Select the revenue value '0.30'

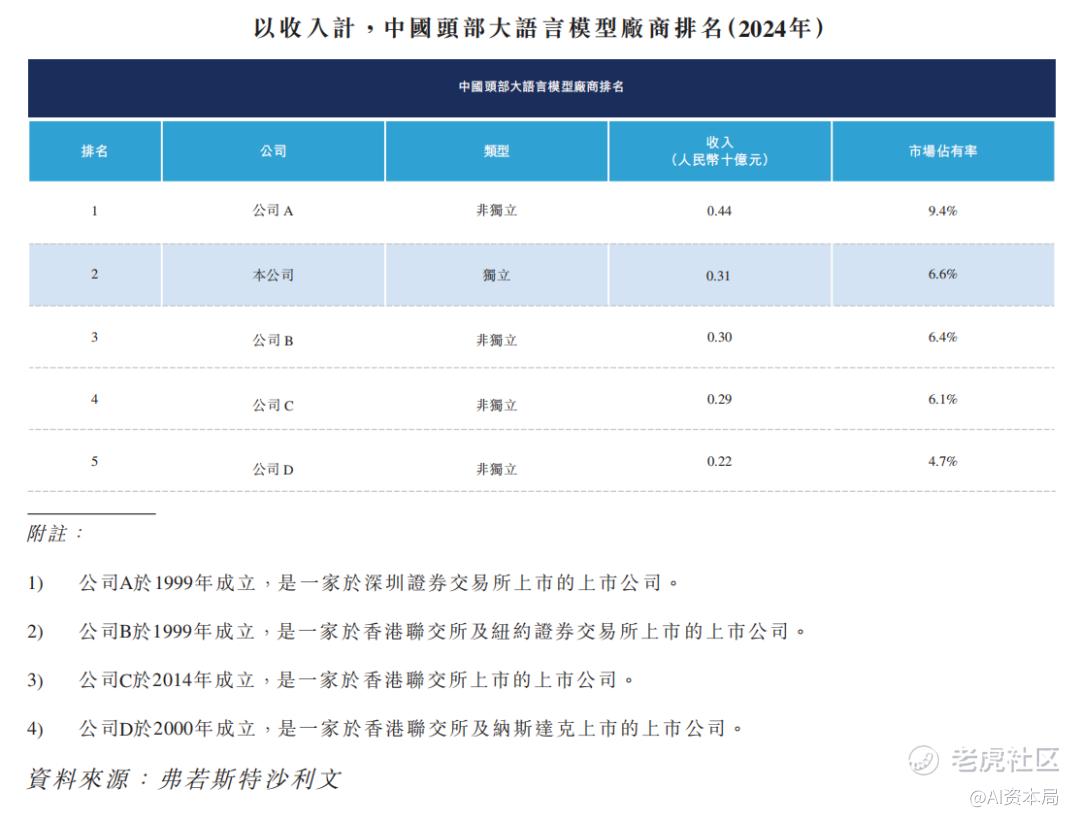tap(719, 337)
